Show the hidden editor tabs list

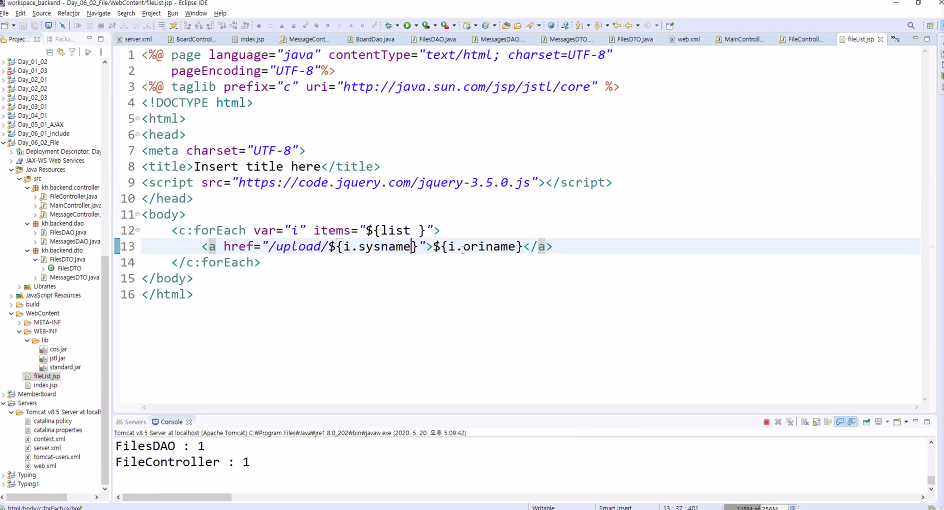pyautogui.click(x=896, y=39)
